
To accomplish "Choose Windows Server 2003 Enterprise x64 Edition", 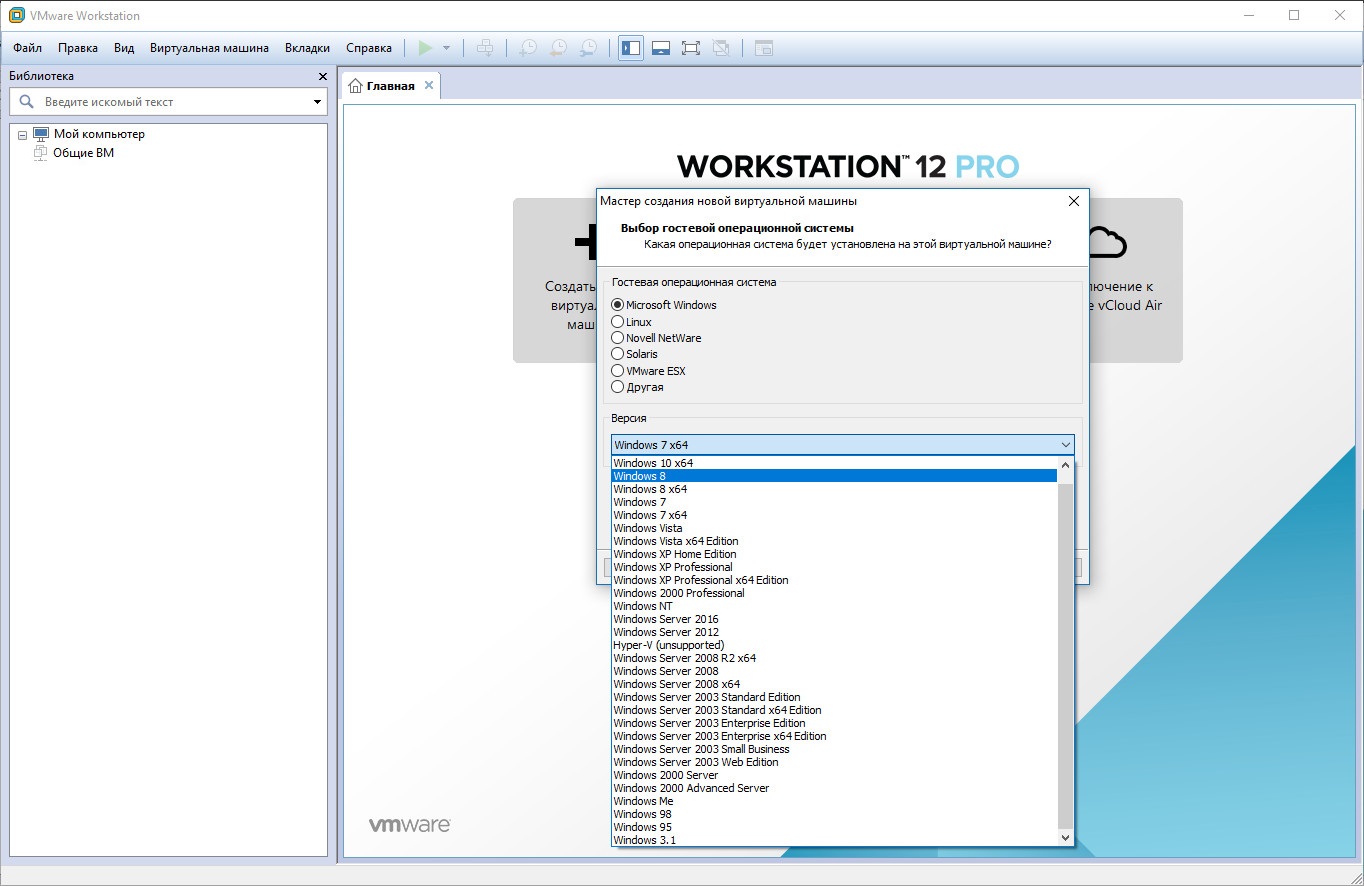I will tap(834, 736).
